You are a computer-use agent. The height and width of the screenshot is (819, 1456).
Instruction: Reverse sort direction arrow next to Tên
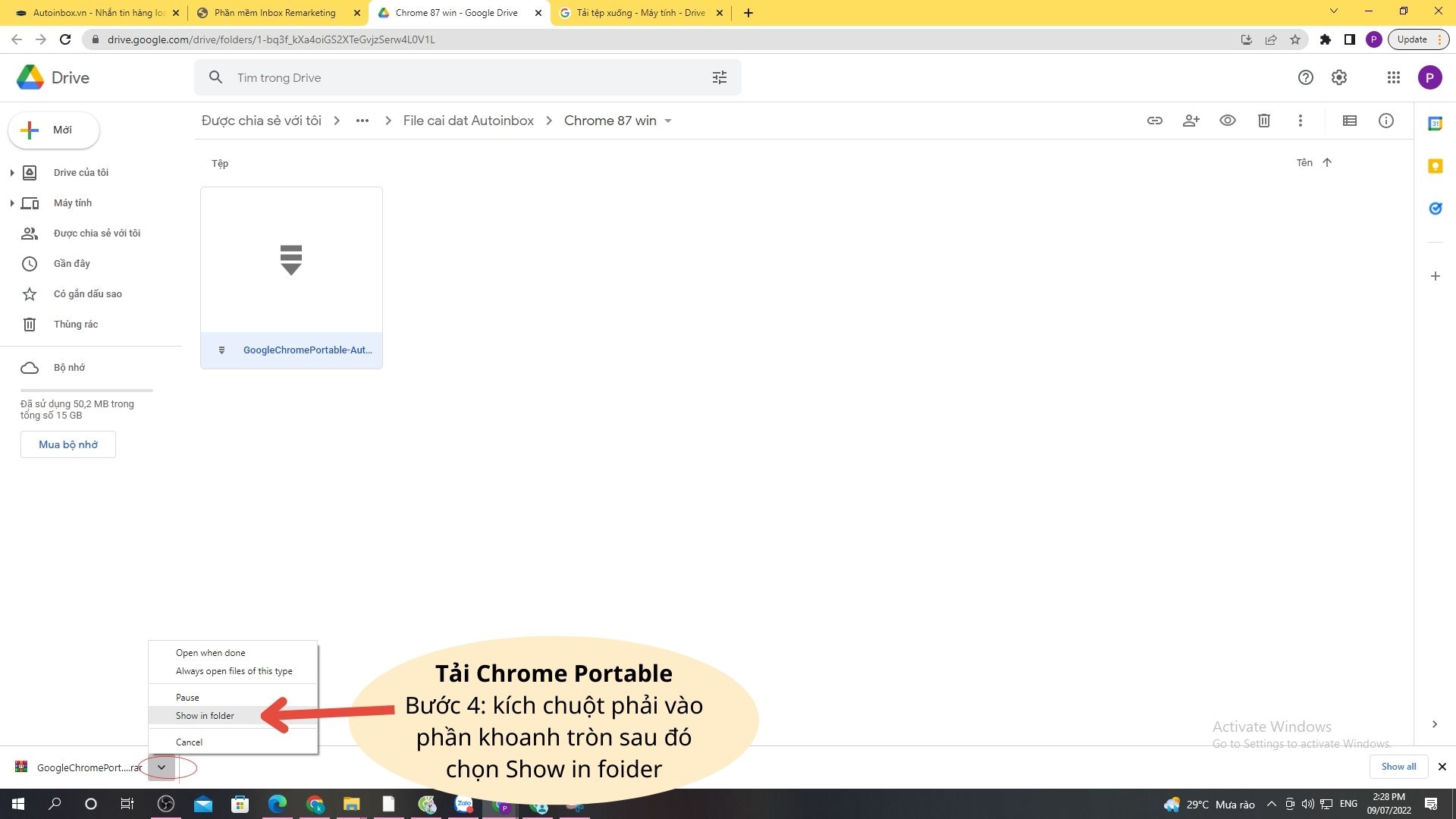point(1326,162)
